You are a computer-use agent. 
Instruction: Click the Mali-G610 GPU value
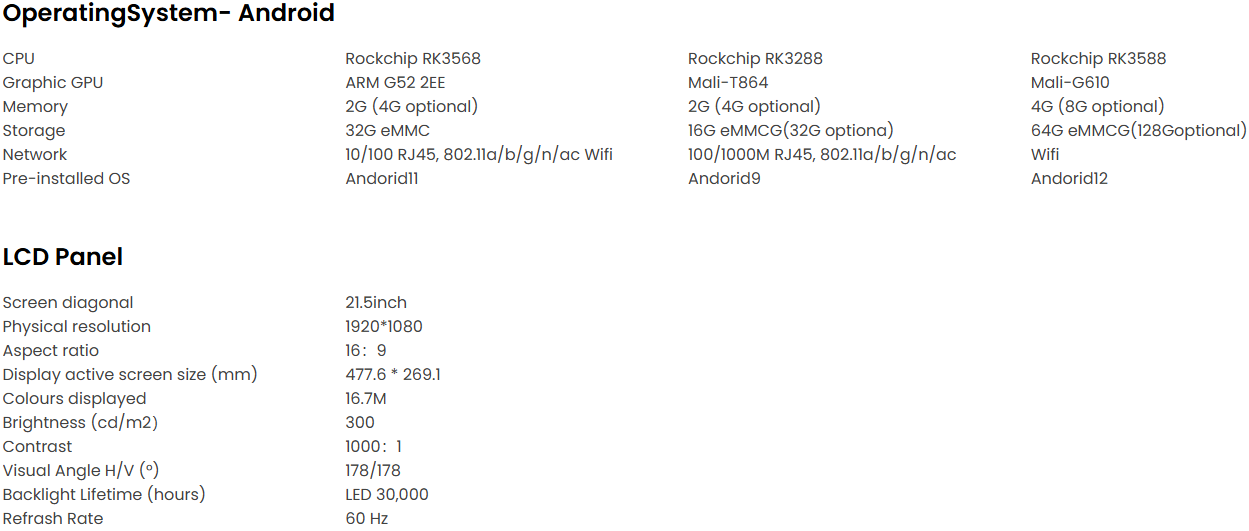(x=1070, y=83)
